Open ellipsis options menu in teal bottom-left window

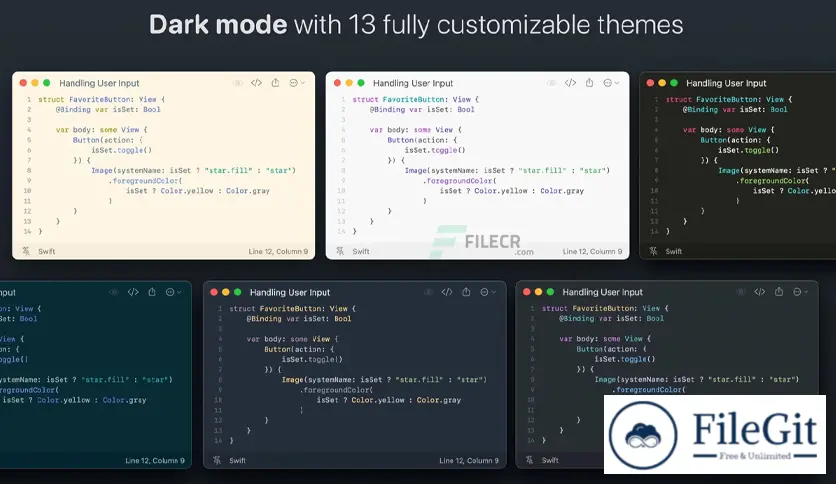[x=173, y=292]
